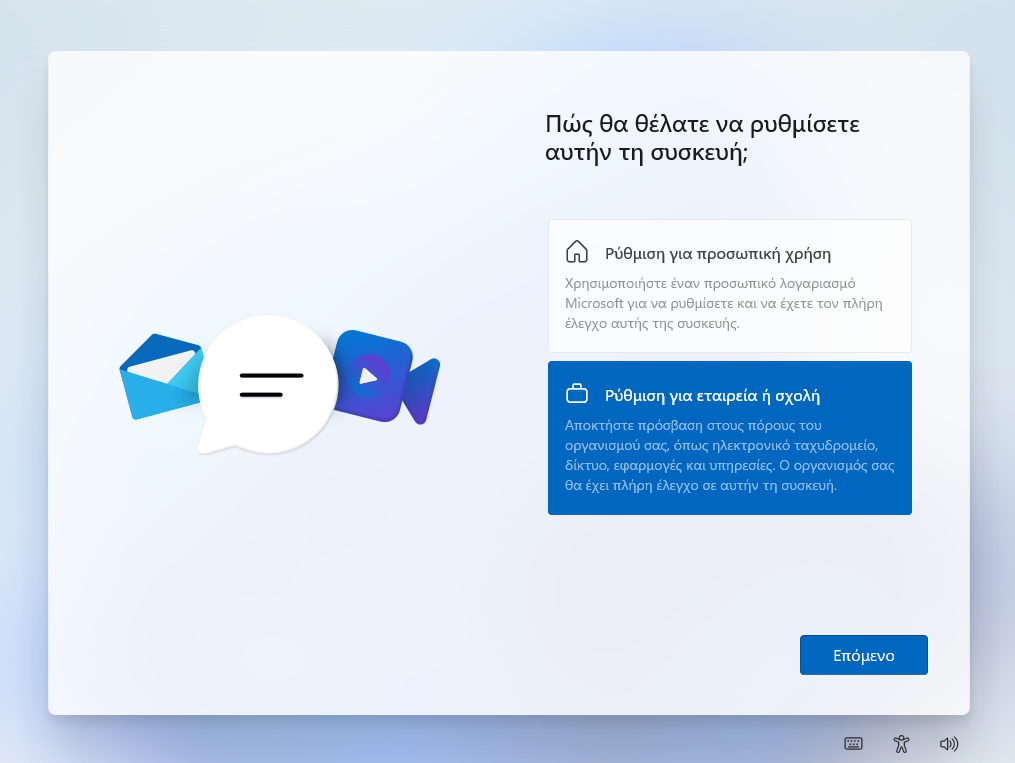Viewport: 1015px width, 763px height.
Task: Click the camera's right-side lens flap
Action: (421, 390)
